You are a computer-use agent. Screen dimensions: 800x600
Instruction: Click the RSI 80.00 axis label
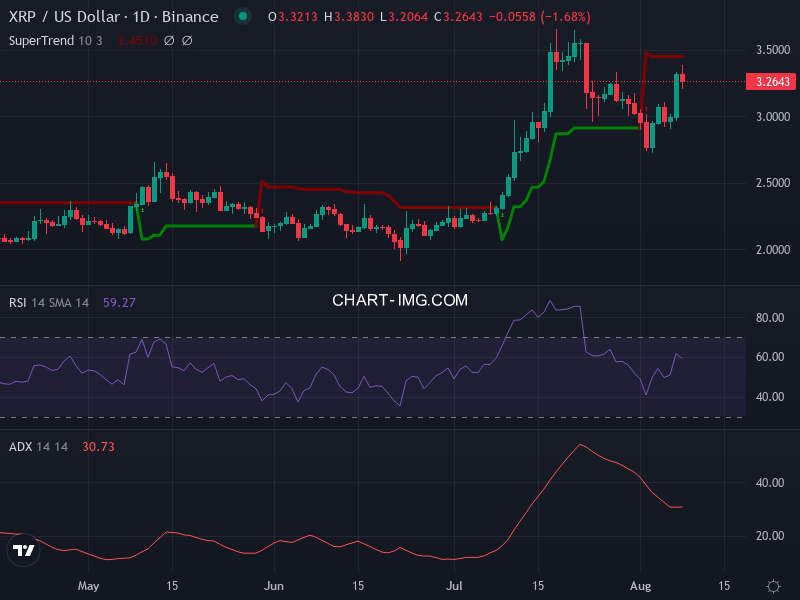pos(770,318)
